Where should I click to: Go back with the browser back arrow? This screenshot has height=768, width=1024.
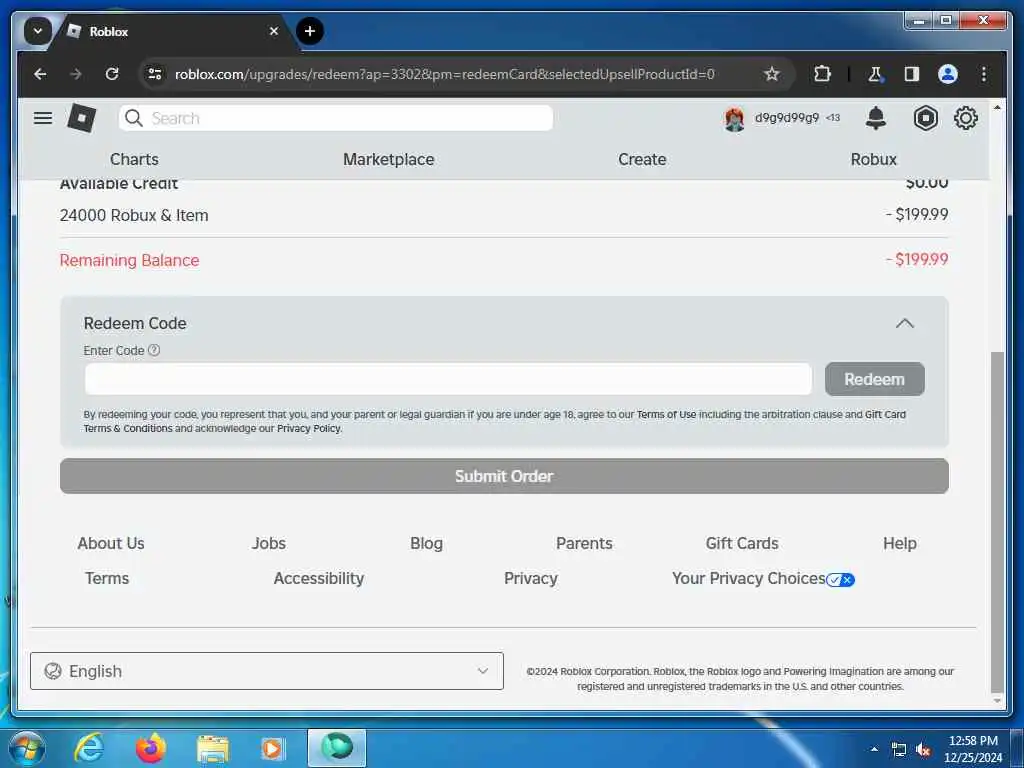(40, 74)
